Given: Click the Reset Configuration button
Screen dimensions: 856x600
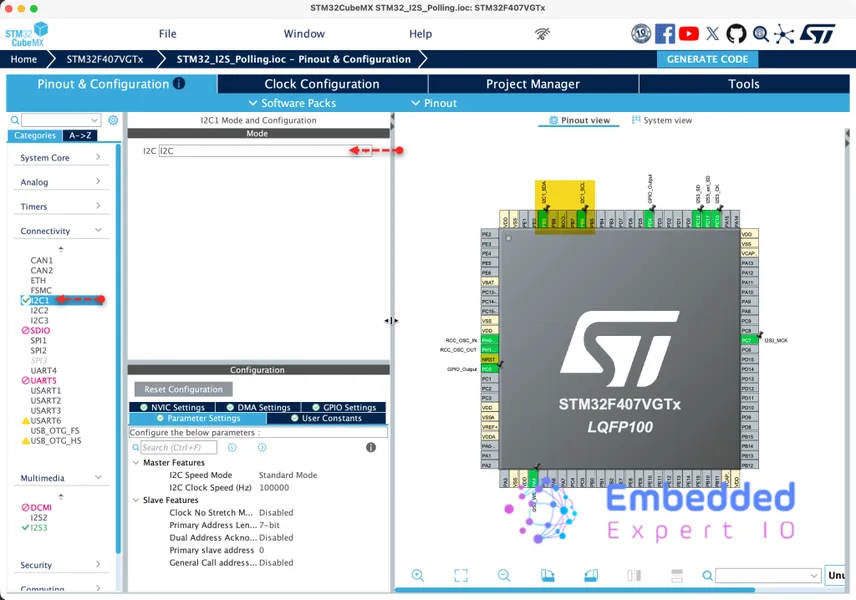Looking at the screenshot, I should click(183, 389).
